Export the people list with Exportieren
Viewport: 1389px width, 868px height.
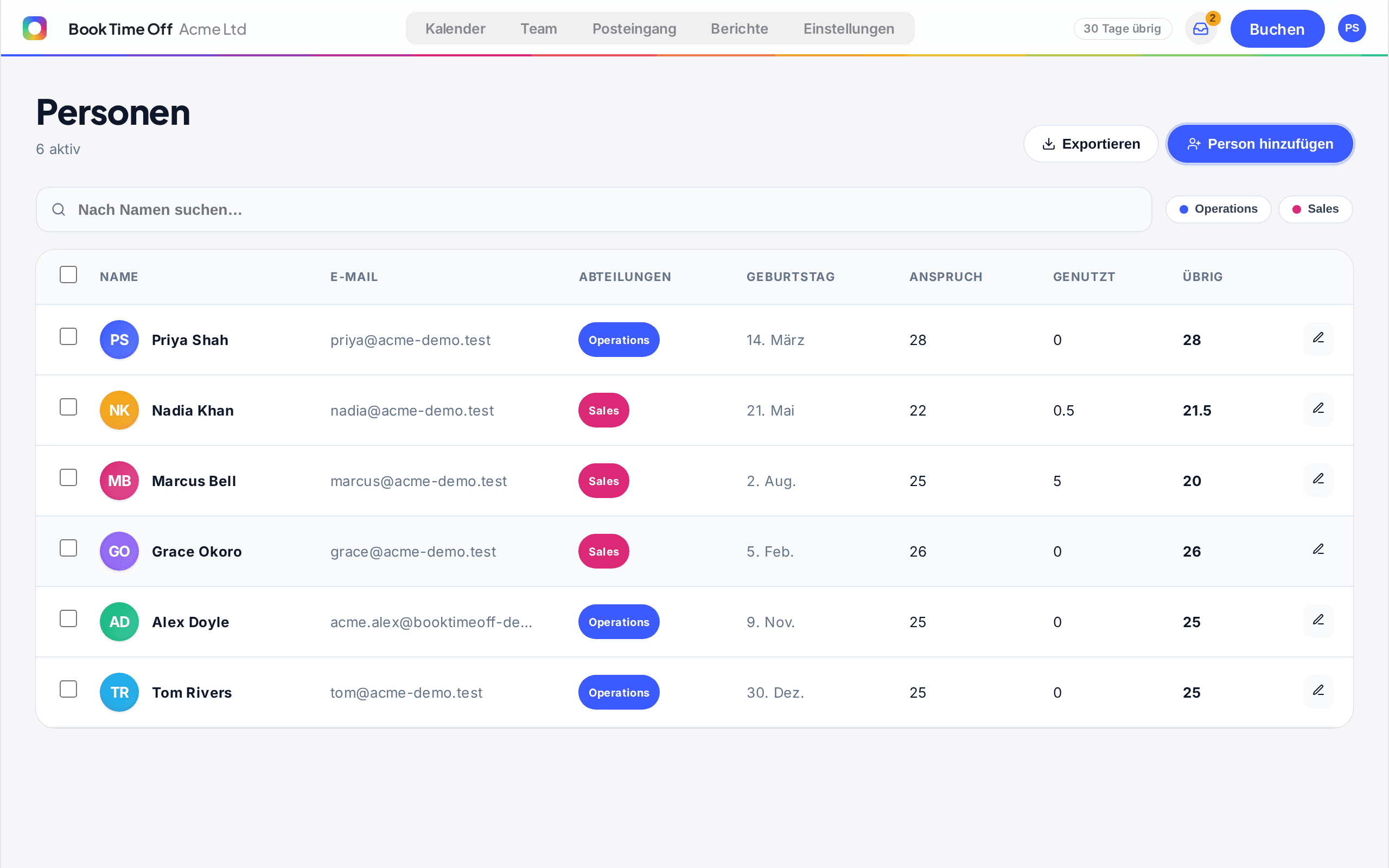[1091, 144]
